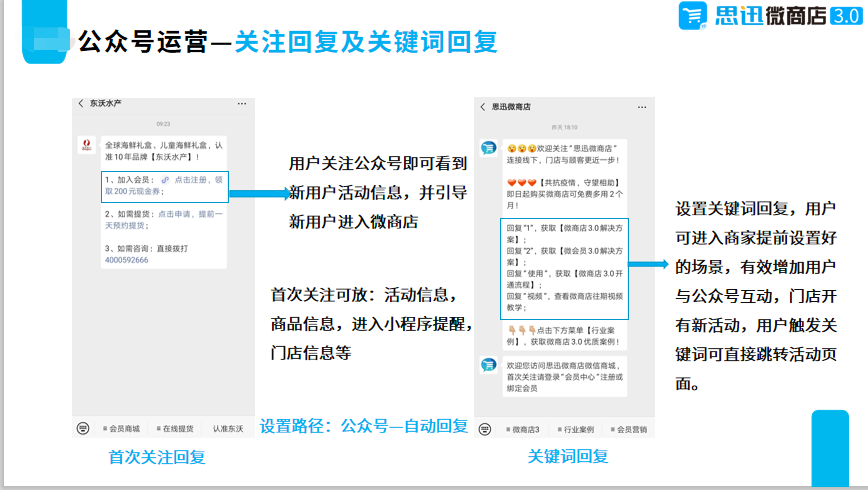The image size is (868, 490).
Task: Click the 欢迎您访问思迅微商店微信商城 message
Action: [x=565, y=377]
